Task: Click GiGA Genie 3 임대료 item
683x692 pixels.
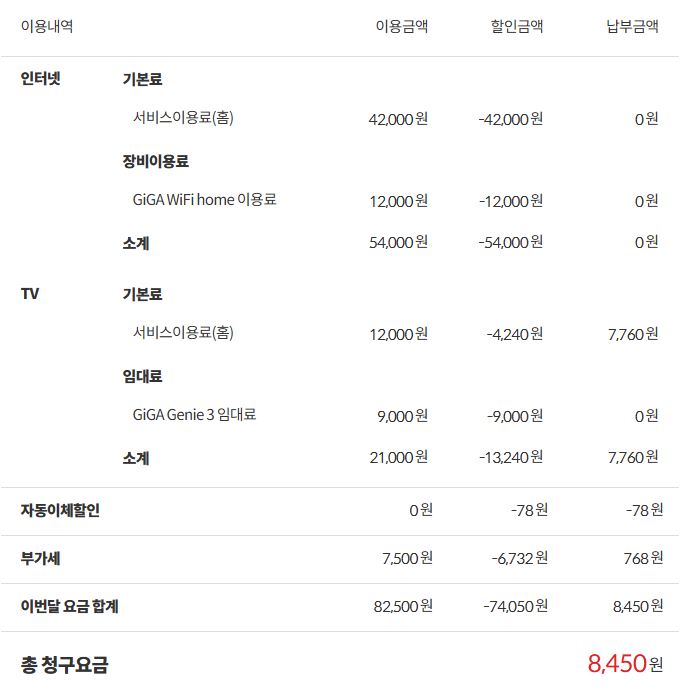Action: (x=194, y=414)
